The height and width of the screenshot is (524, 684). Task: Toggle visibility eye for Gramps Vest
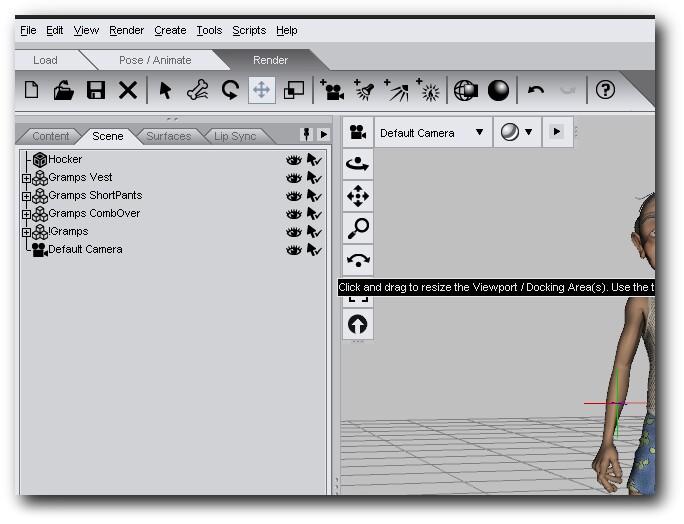294,178
